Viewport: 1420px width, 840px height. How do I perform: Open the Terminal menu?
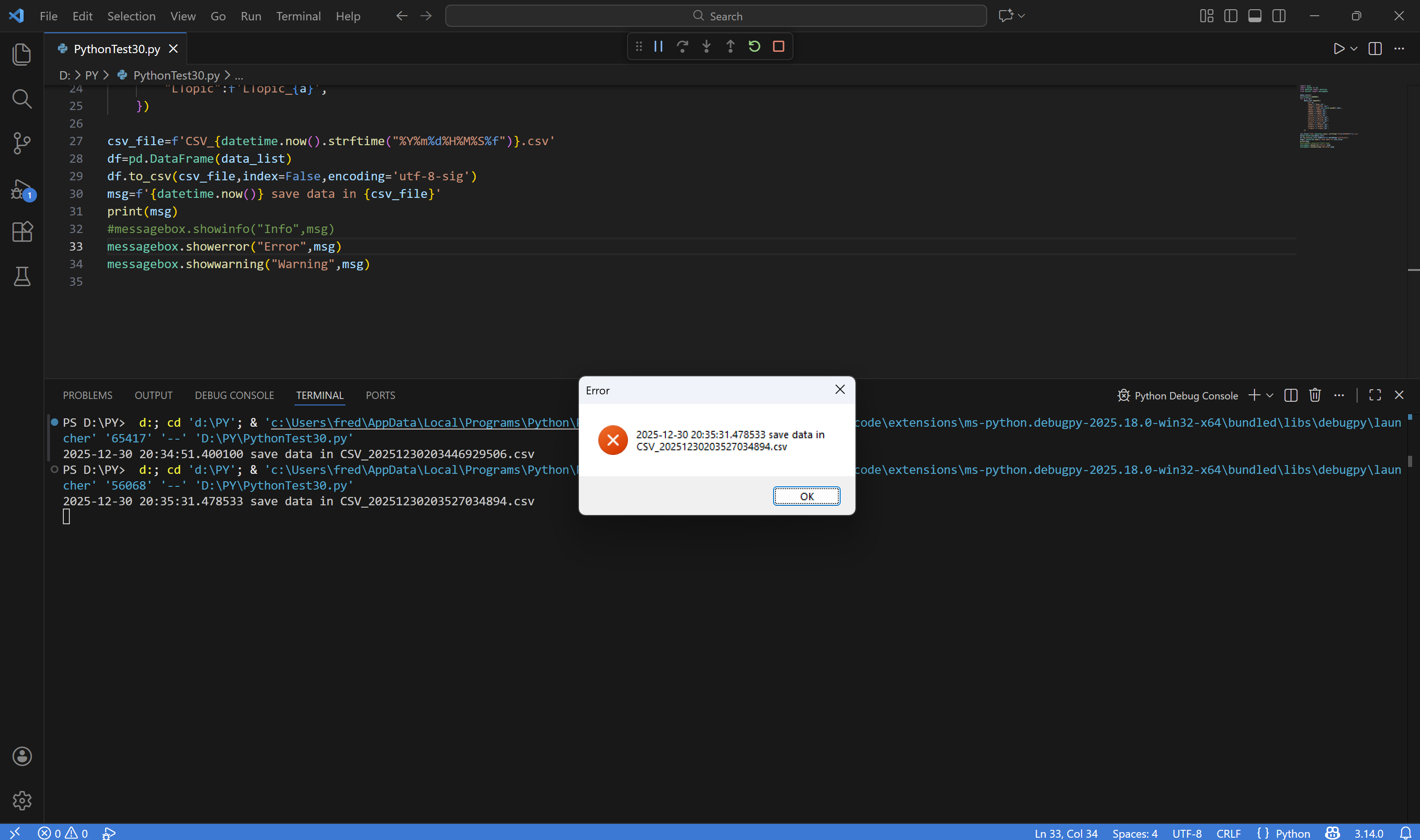click(x=298, y=16)
